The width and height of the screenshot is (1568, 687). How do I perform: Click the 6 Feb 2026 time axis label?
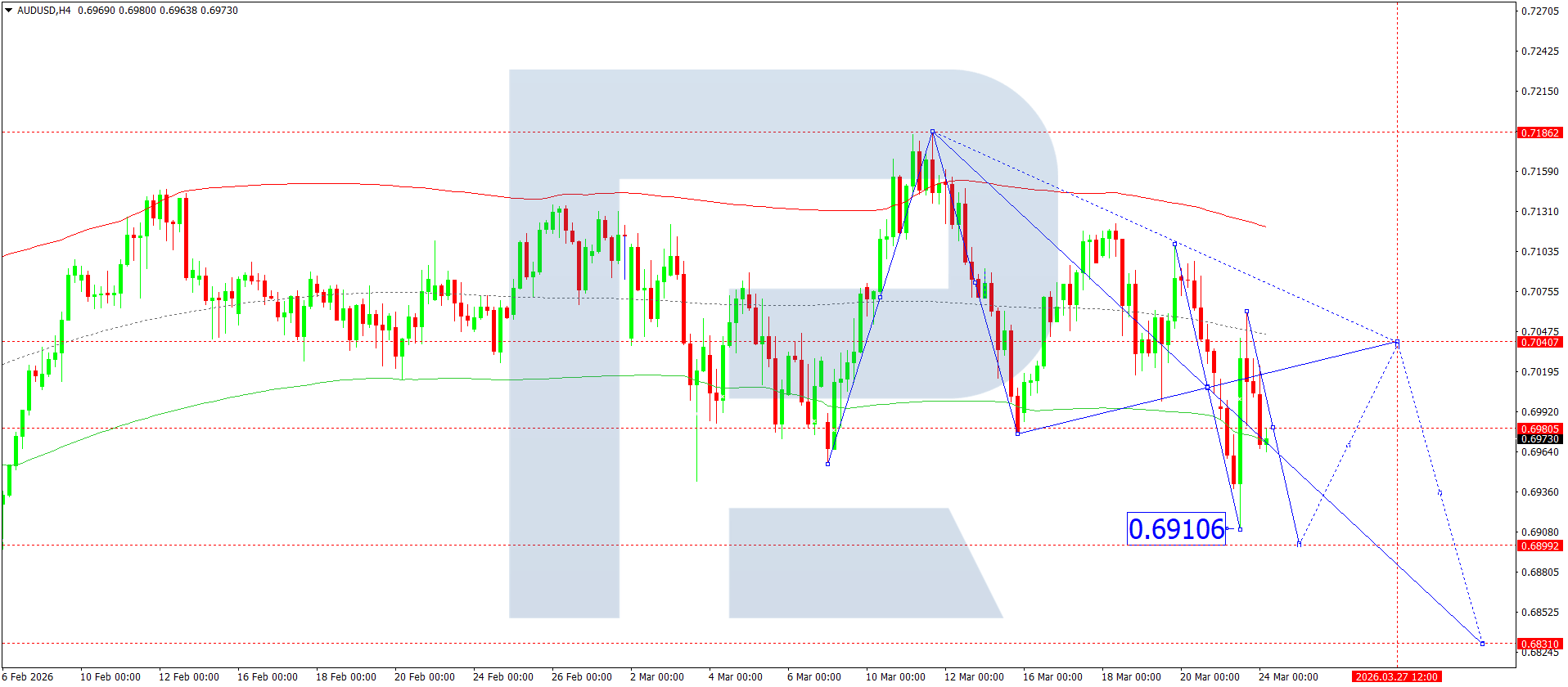28,676
